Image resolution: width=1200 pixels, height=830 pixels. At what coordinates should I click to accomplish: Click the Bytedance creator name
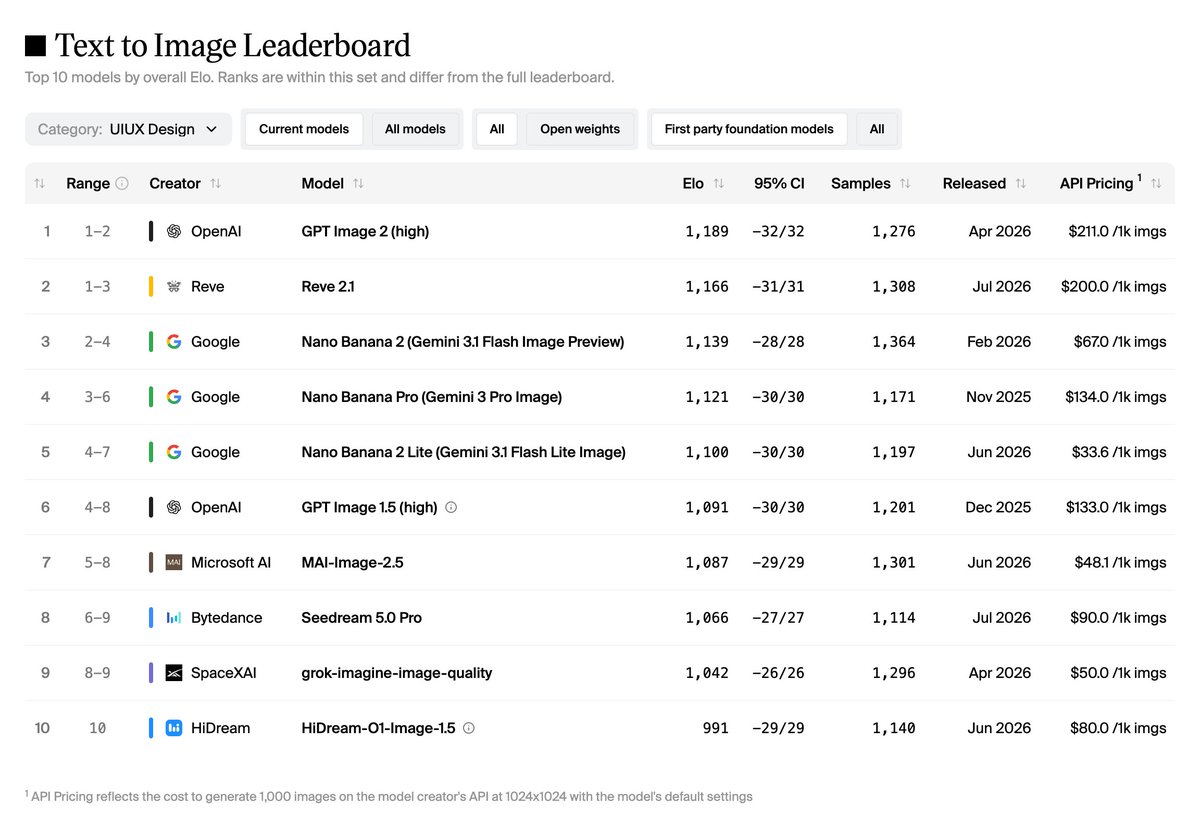point(227,617)
